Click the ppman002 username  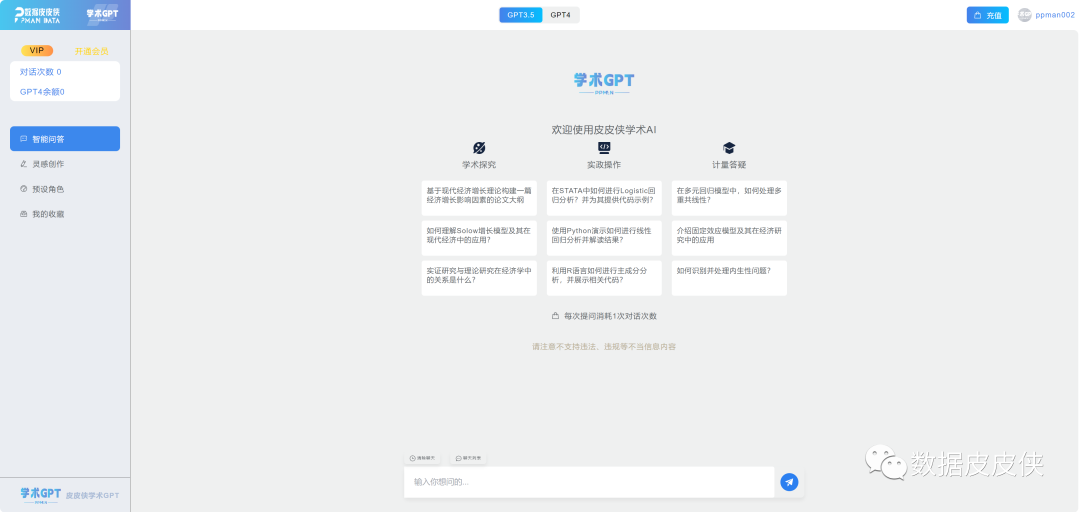(x=1054, y=15)
